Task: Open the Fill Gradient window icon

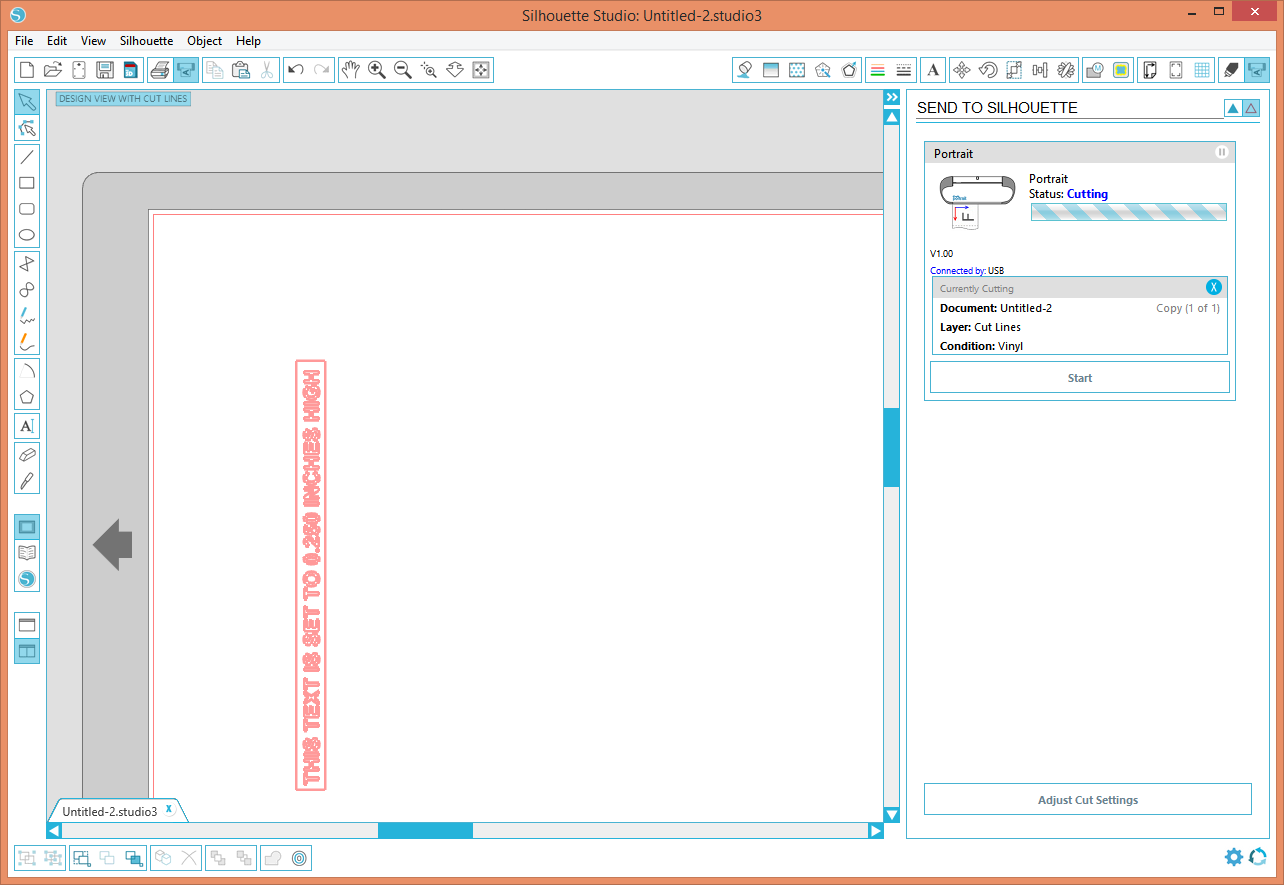Action: click(771, 70)
